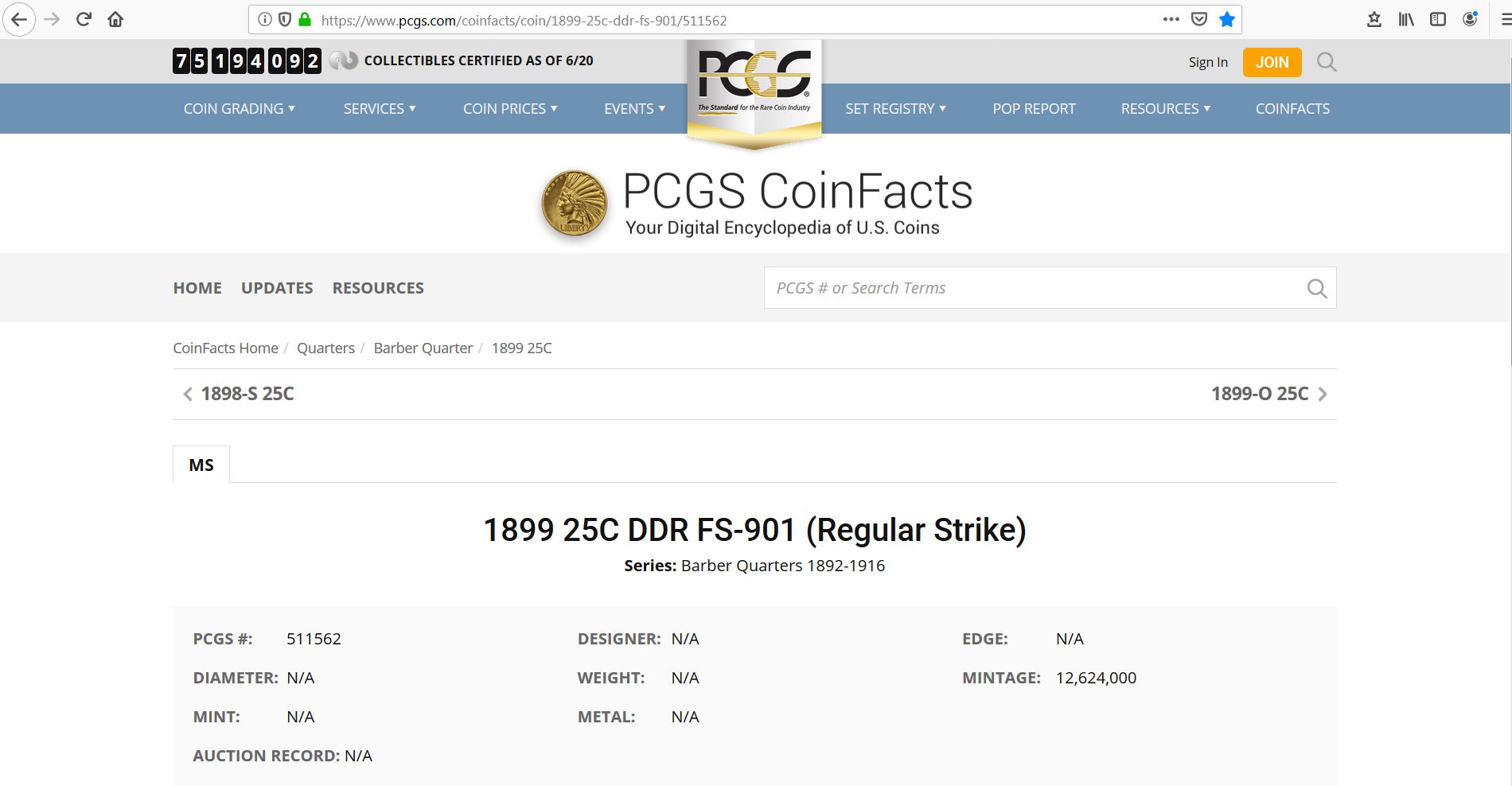The width and height of the screenshot is (1512, 786).
Task: Click the CoinFacts search magnifier button
Action: coord(1317,288)
